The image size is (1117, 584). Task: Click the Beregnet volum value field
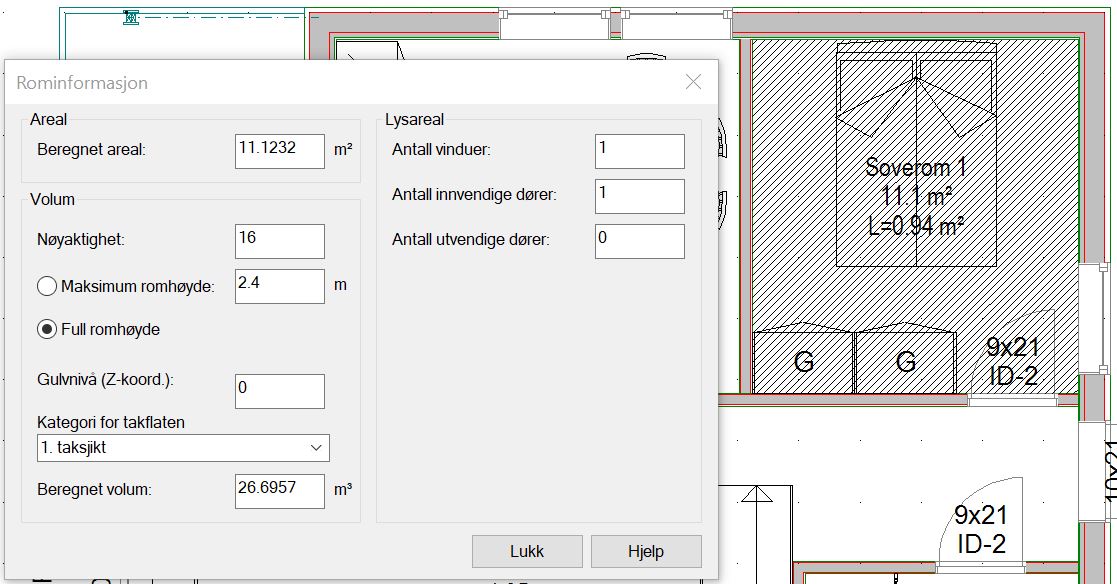coord(280,491)
